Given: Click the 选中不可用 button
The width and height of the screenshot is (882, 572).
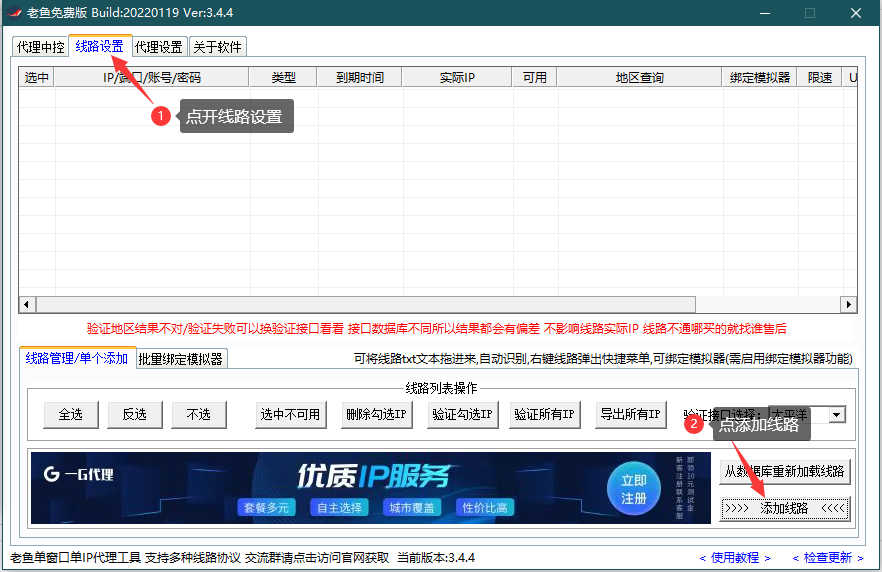Looking at the screenshot, I should [x=291, y=414].
